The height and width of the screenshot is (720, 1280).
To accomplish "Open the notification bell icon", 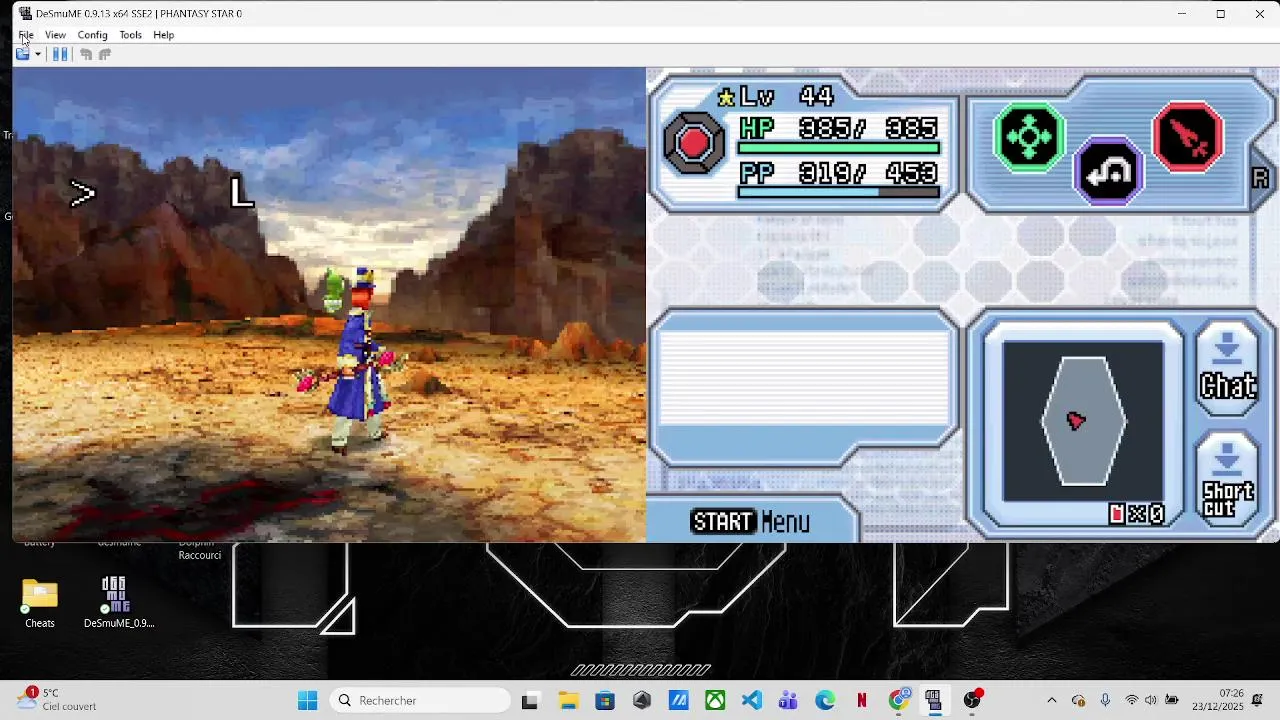I will pos(1258,700).
